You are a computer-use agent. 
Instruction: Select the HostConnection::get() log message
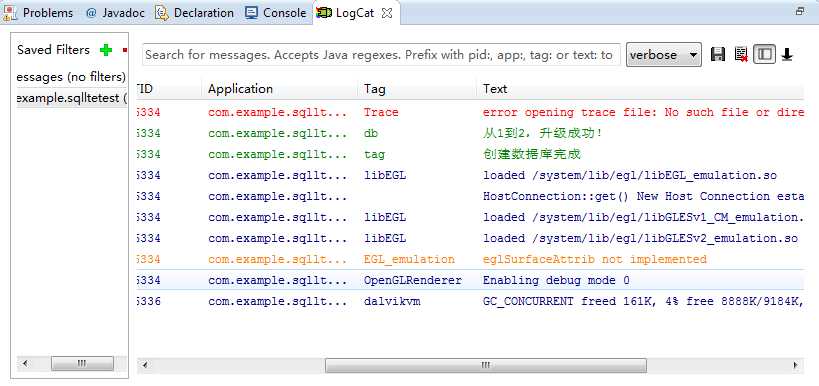pos(470,196)
